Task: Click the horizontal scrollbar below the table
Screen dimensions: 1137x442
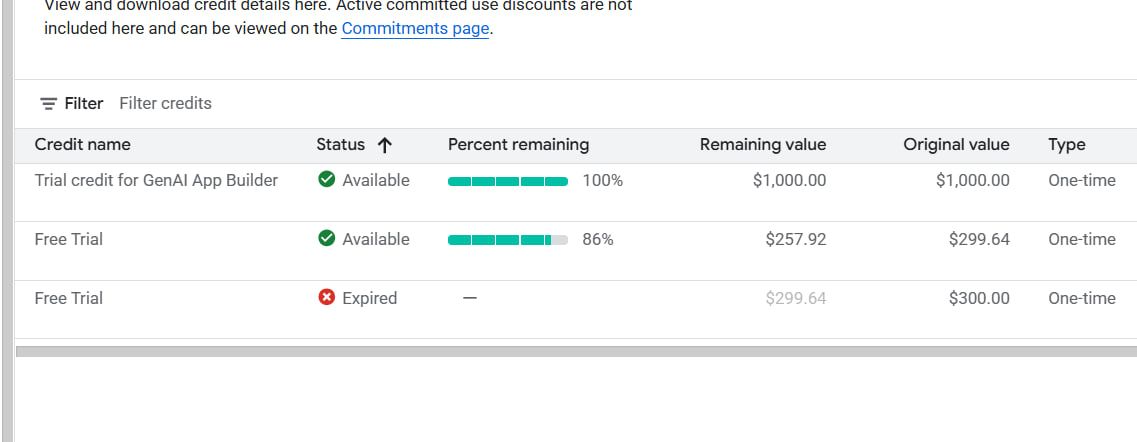Action: click(576, 351)
